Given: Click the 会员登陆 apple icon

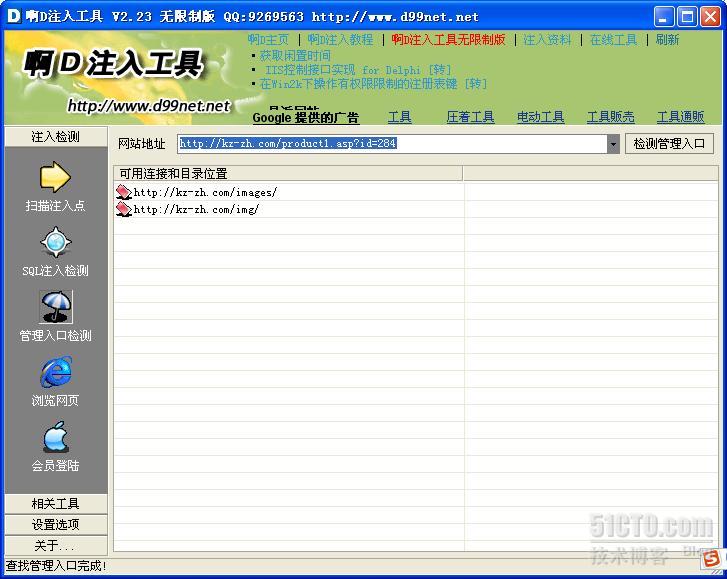Looking at the screenshot, I should tap(56, 437).
